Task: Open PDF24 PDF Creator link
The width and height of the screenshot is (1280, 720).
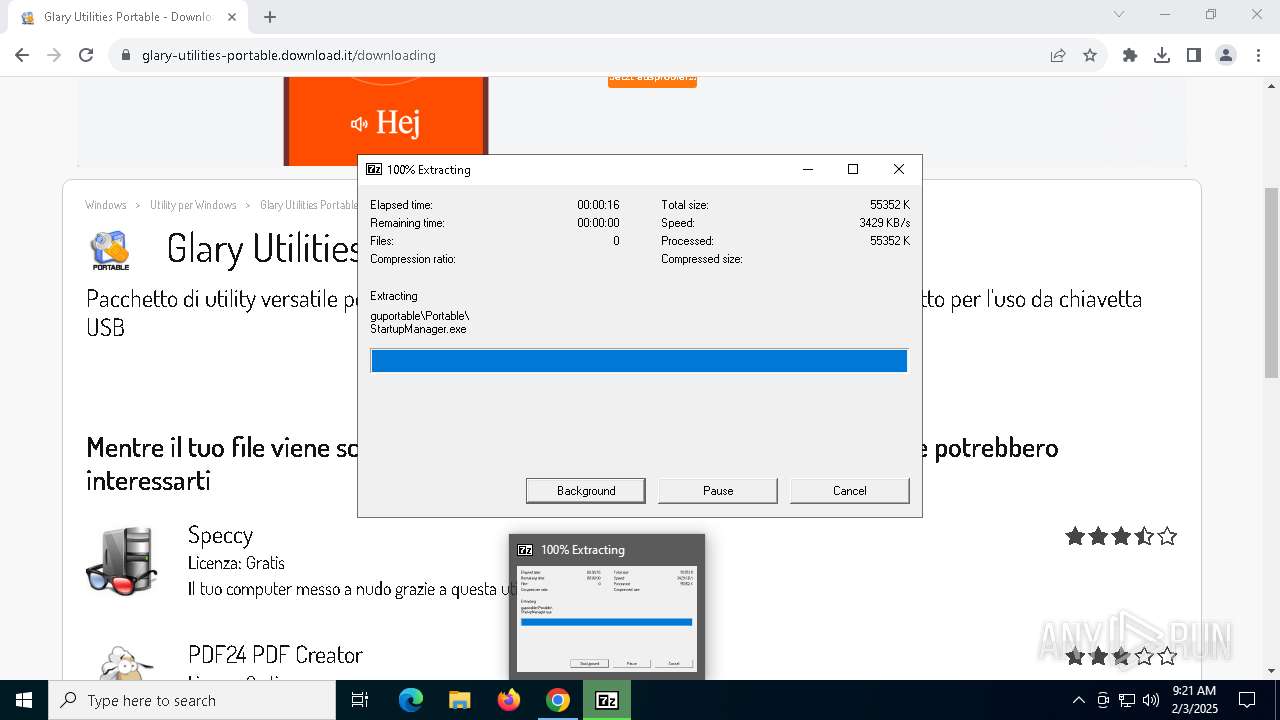Action: coord(275,655)
